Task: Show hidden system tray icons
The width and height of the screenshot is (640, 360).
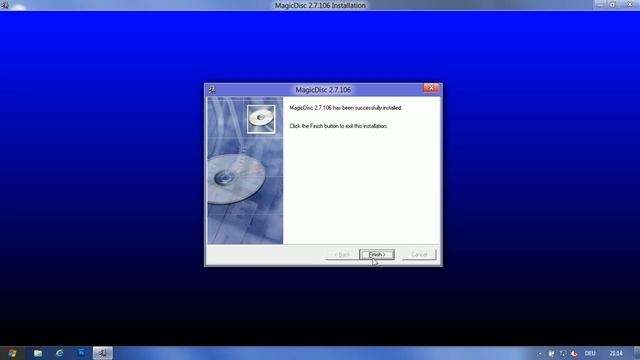Action: pos(540,353)
